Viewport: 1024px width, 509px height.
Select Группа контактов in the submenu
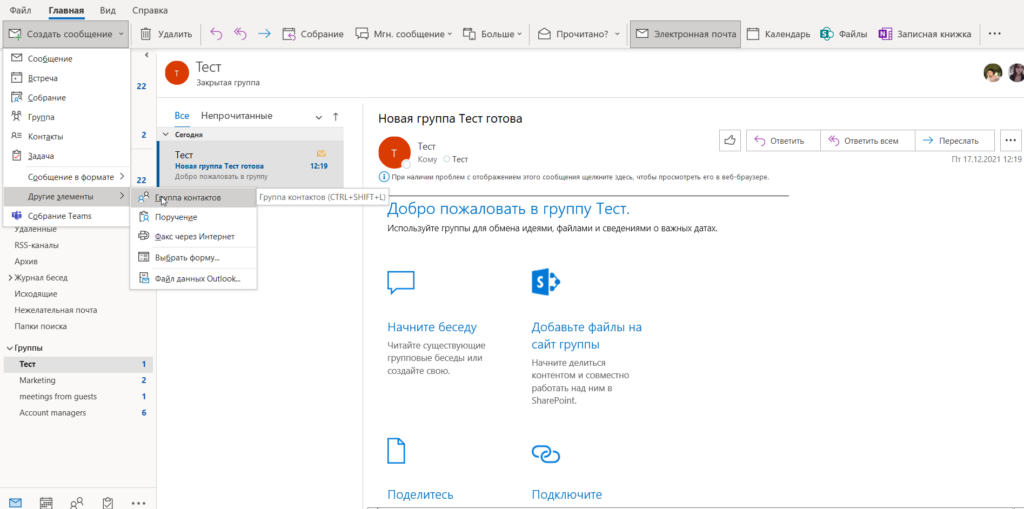(x=193, y=197)
